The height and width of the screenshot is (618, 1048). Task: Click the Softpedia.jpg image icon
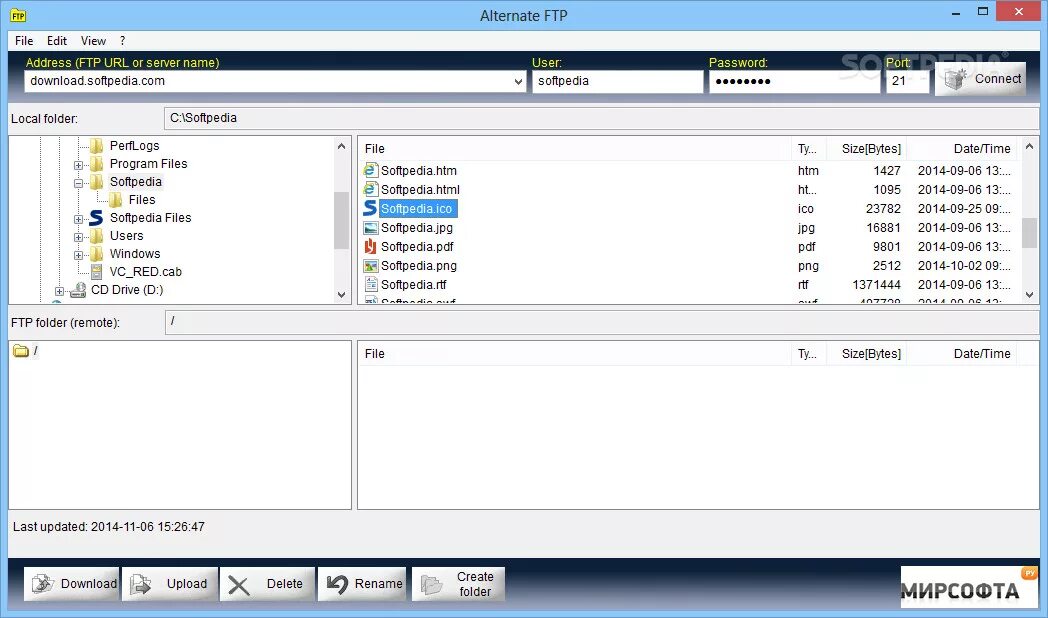(370, 228)
